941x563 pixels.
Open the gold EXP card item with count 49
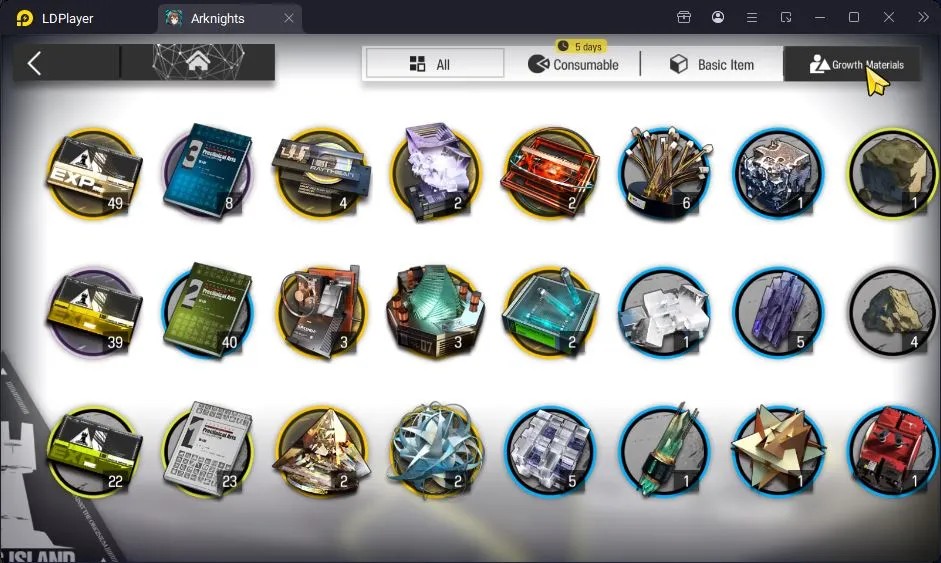(93, 173)
